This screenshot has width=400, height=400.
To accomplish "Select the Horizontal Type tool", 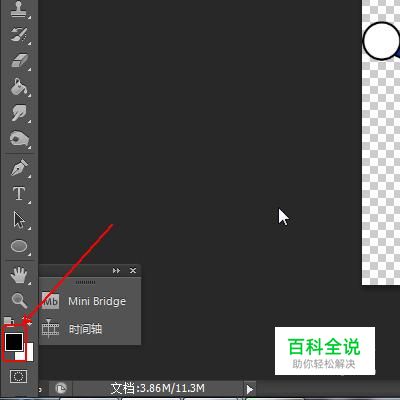I will (x=19, y=194).
